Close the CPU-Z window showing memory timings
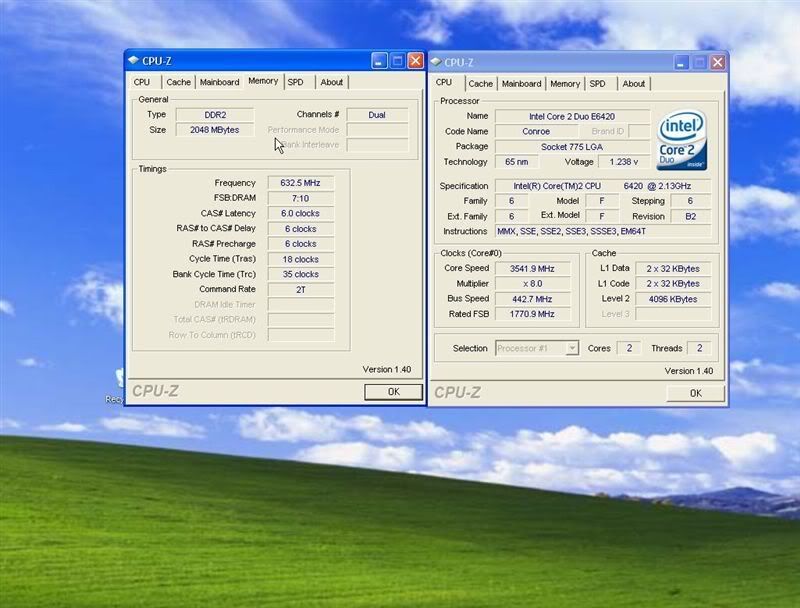The height and width of the screenshot is (608, 800). (416, 61)
